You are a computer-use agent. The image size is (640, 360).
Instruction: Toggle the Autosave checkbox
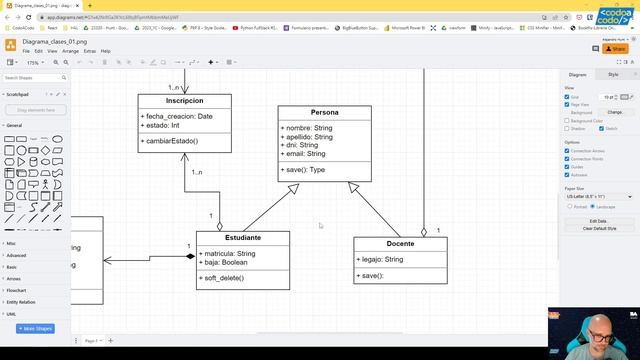tap(567, 175)
